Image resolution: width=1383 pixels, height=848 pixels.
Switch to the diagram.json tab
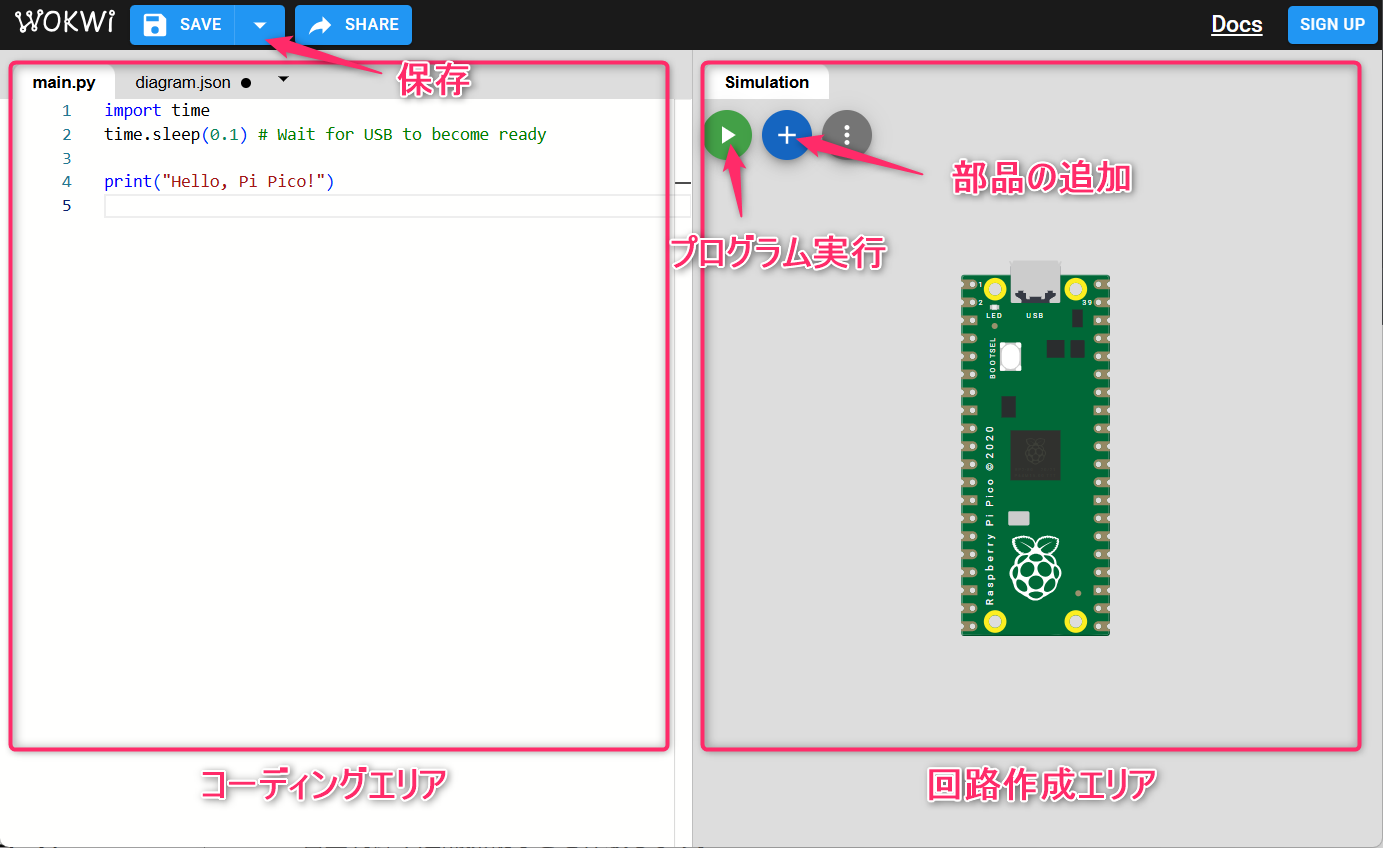click(184, 82)
